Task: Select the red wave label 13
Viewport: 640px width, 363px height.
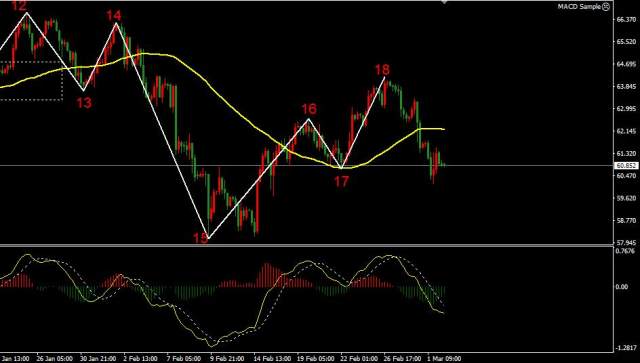Action: (84, 103)
